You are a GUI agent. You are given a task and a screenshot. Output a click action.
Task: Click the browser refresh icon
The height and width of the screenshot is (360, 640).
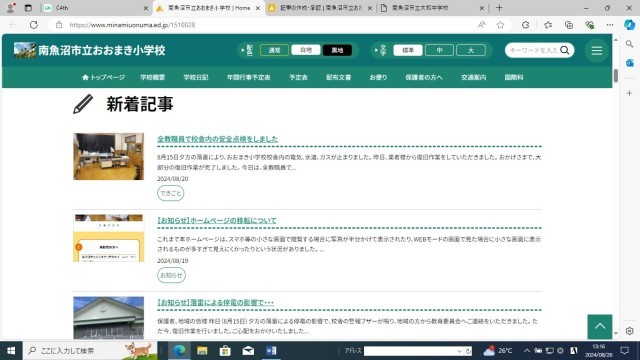(x=33, y=25)
